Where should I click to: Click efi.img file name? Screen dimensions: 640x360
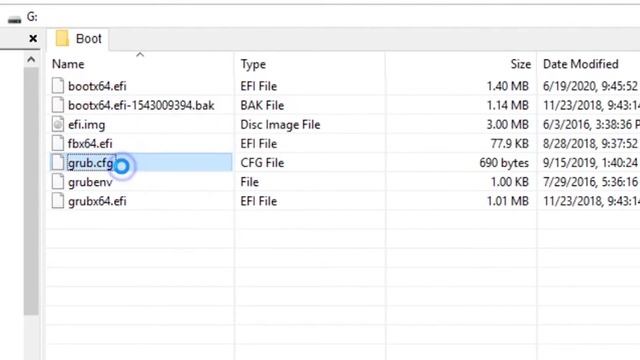click(87, 124)
